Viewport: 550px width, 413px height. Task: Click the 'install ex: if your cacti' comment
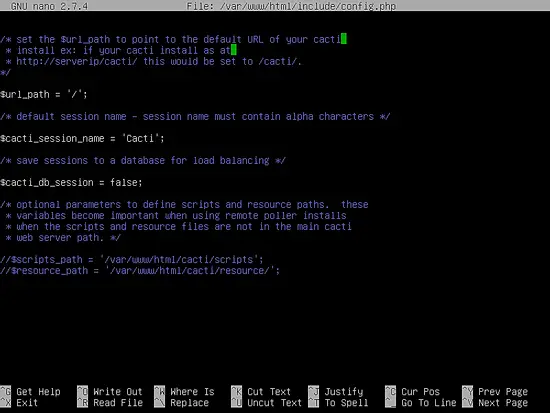coord(118,50)
